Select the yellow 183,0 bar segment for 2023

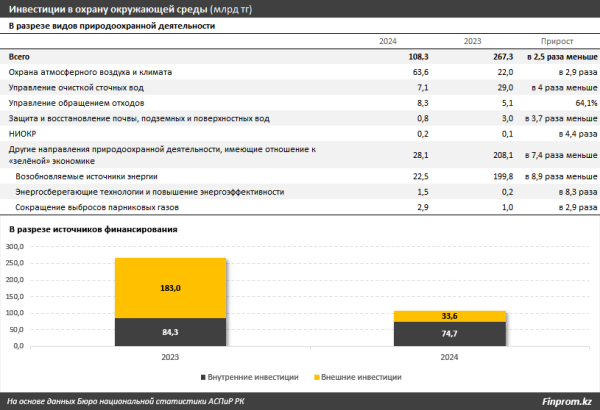tap(155, 288)
